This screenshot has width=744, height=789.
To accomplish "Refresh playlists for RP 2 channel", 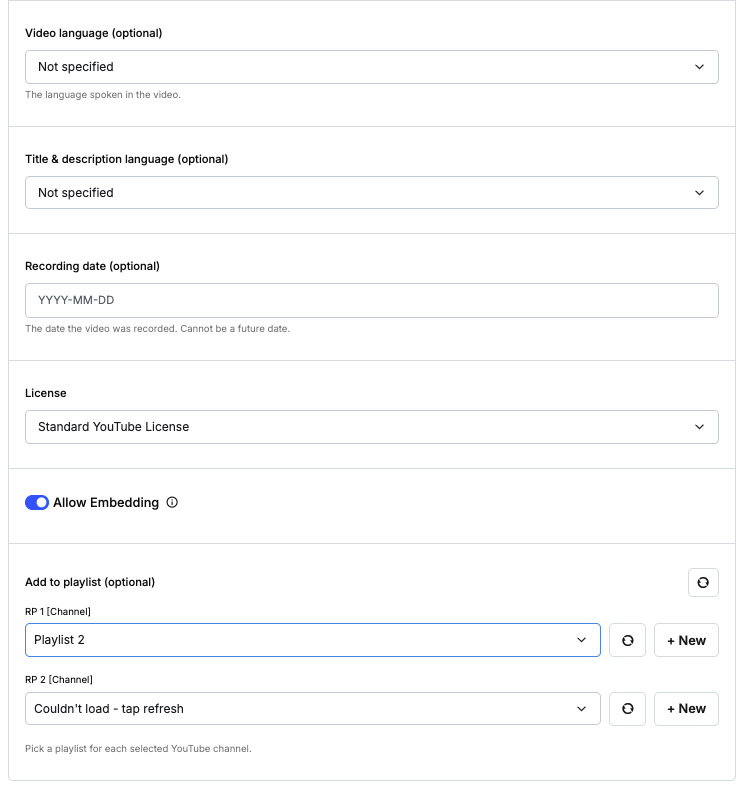I will tap(627, 708).
